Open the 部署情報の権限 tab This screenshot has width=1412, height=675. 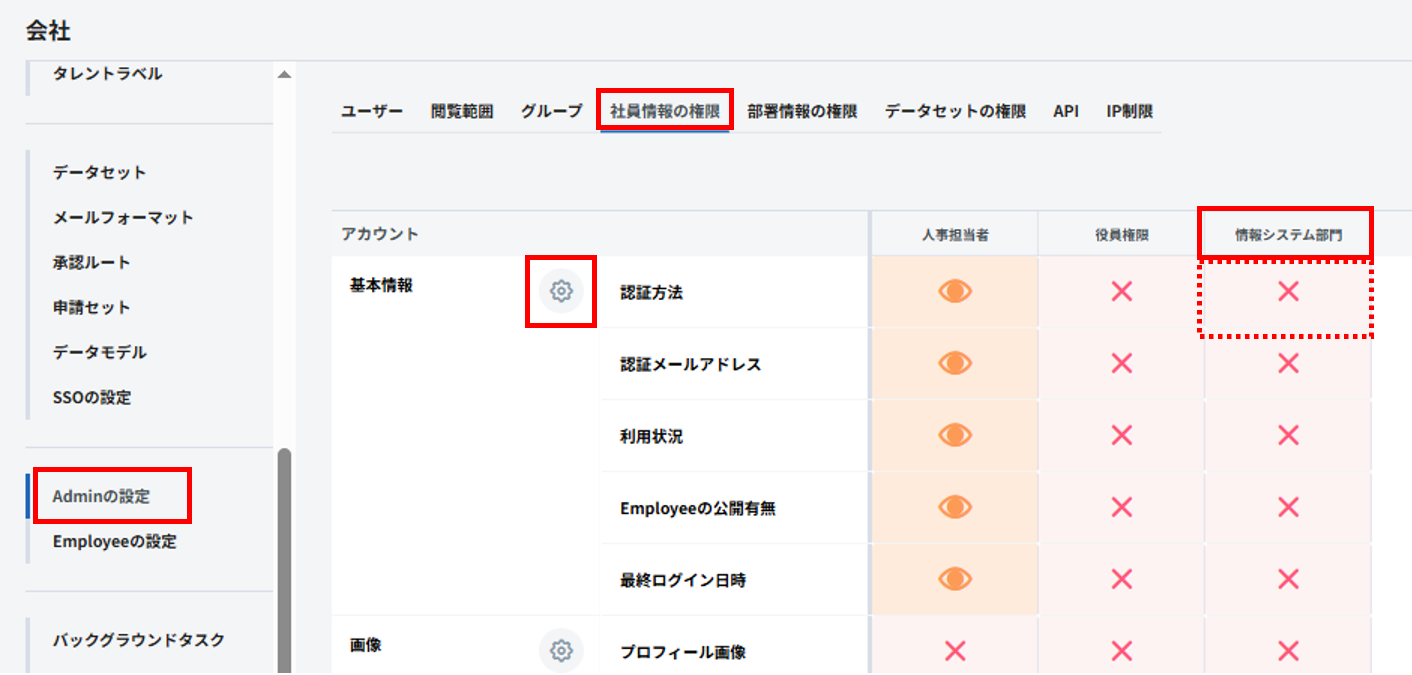pos(802,111)
